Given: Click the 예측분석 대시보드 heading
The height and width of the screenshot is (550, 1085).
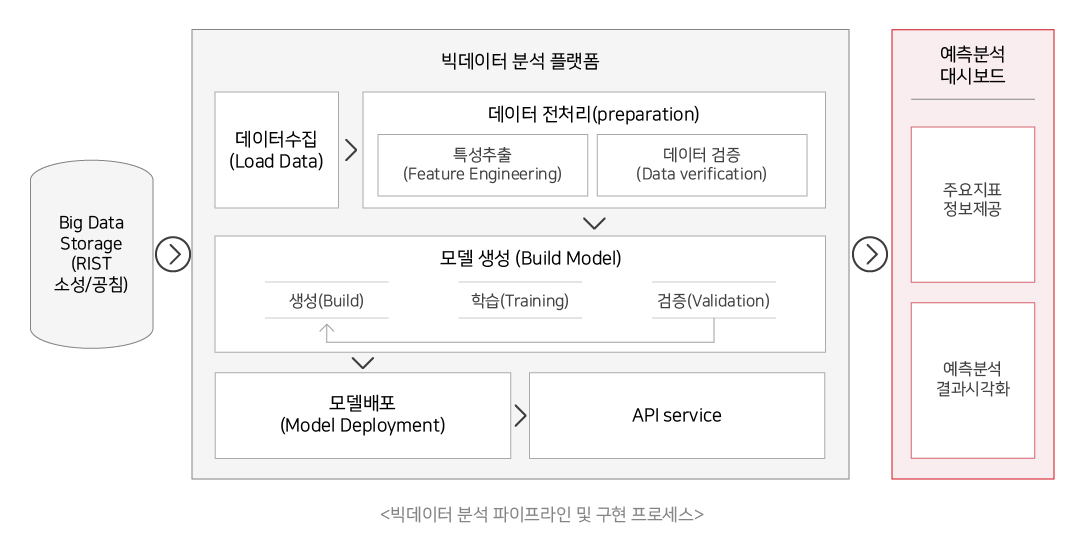Looking at the screenshot, I should click(x=972, y=64).
